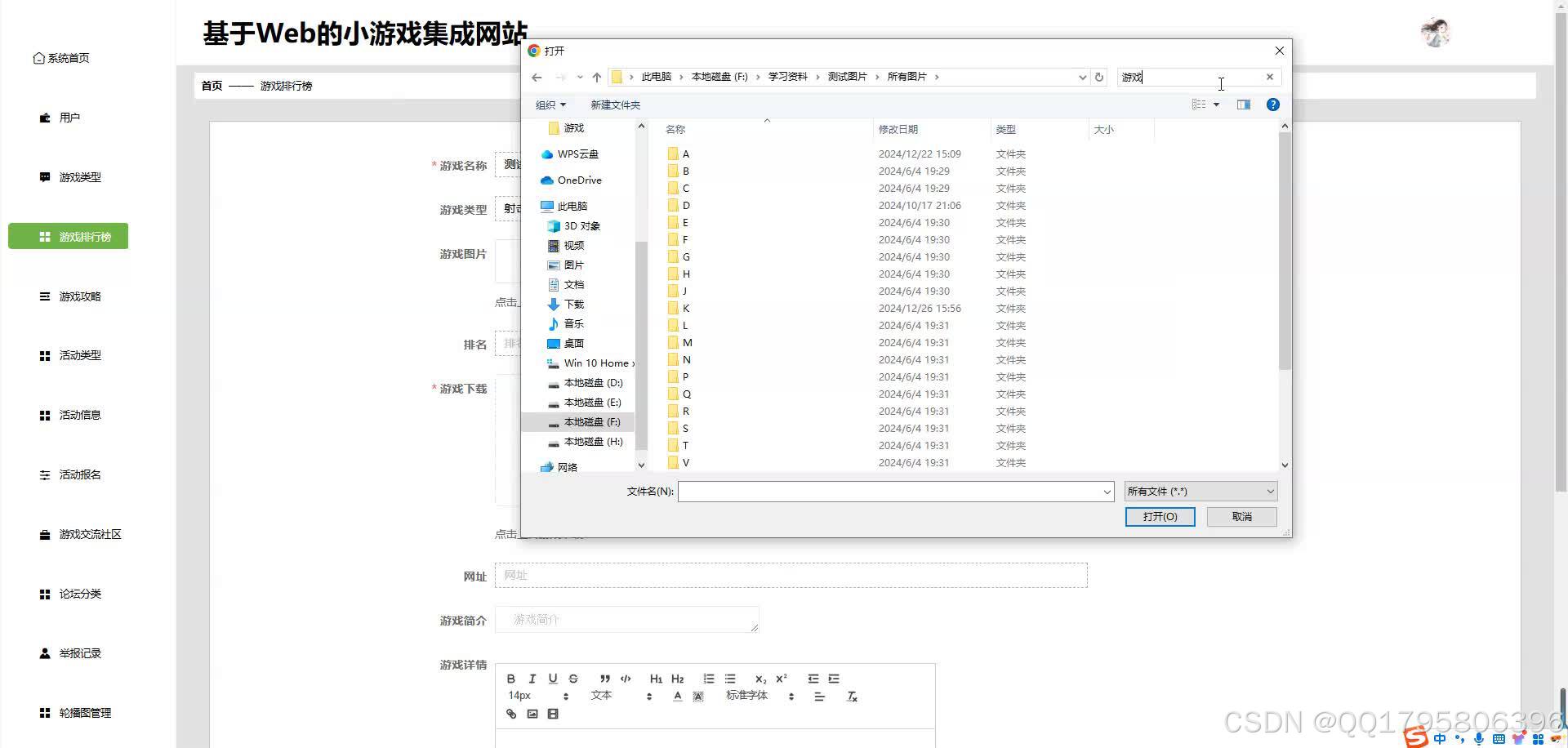Open the 组织 menu in the dialog
This screenshot has height=748, width=1568.
pos(550,105)
